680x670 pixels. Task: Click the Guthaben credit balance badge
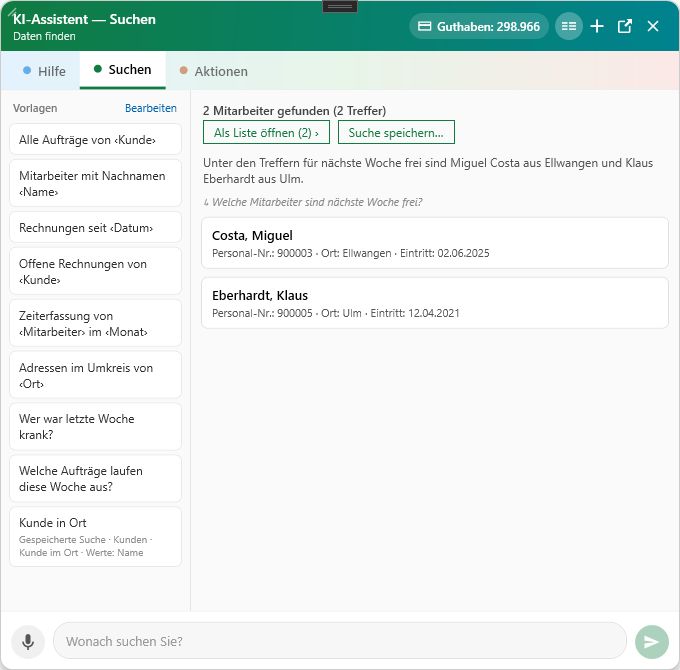tap(479, 26)
